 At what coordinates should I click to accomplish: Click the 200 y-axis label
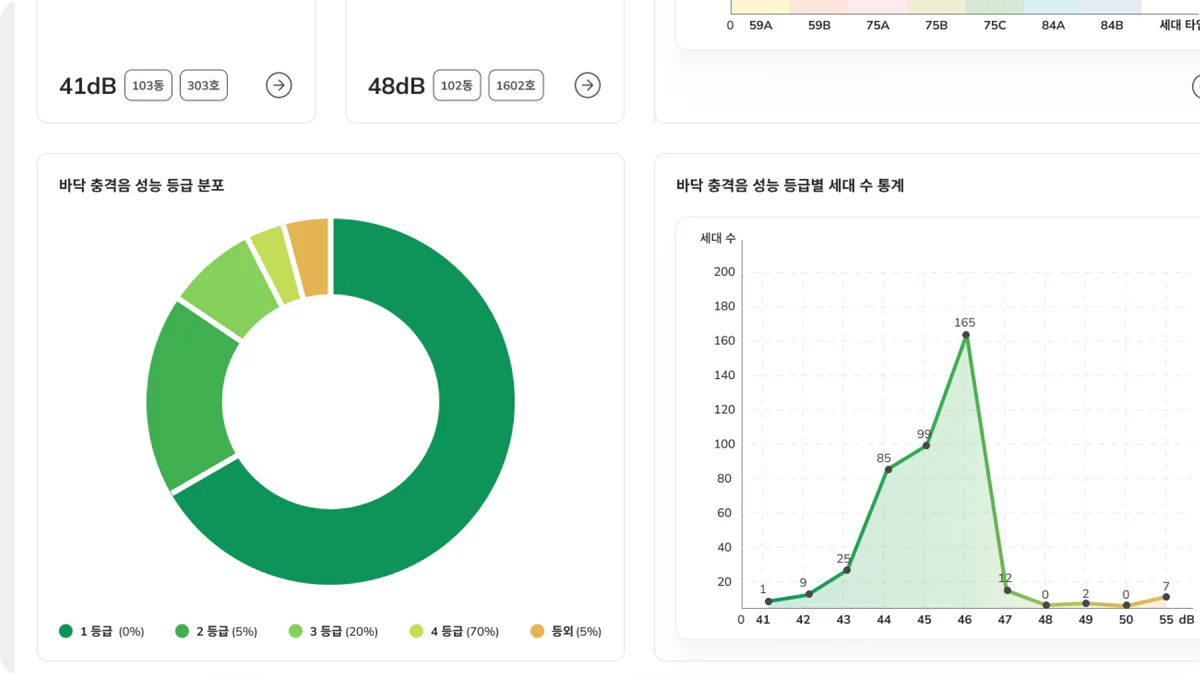click(724, 272)
